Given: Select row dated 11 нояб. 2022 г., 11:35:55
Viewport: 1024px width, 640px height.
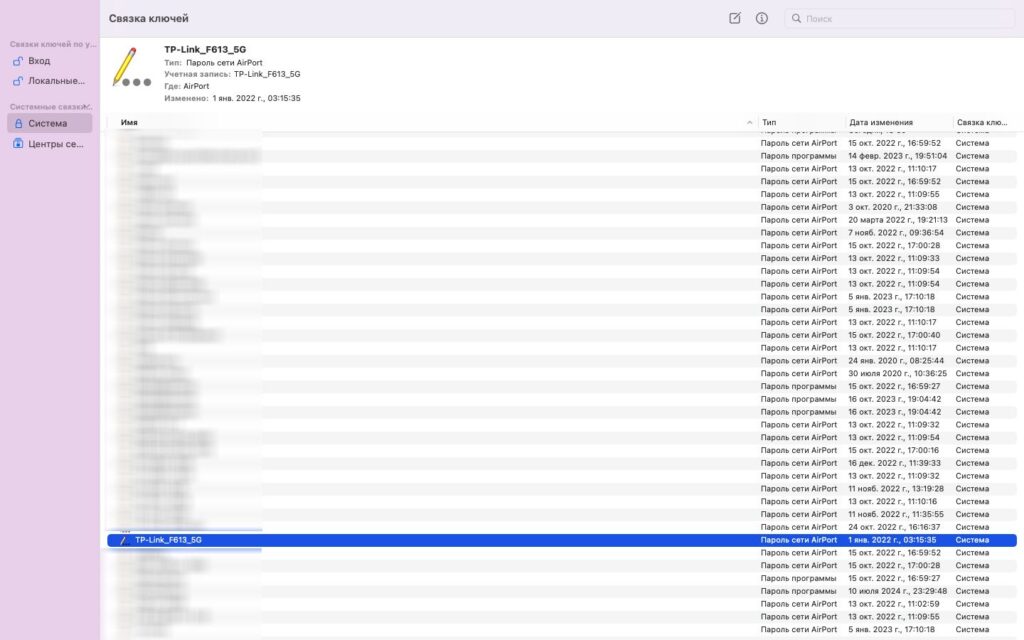Looking at the screenshot, I should (x=562, y=515).
